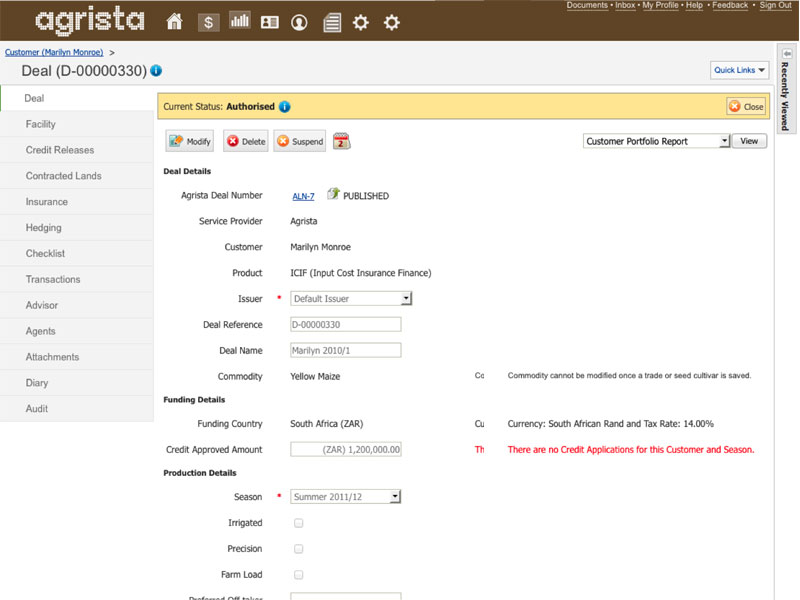Go to the Home icon in header
Image resolution: width=800 pixels, height=600 pixels.
(174, 22)
